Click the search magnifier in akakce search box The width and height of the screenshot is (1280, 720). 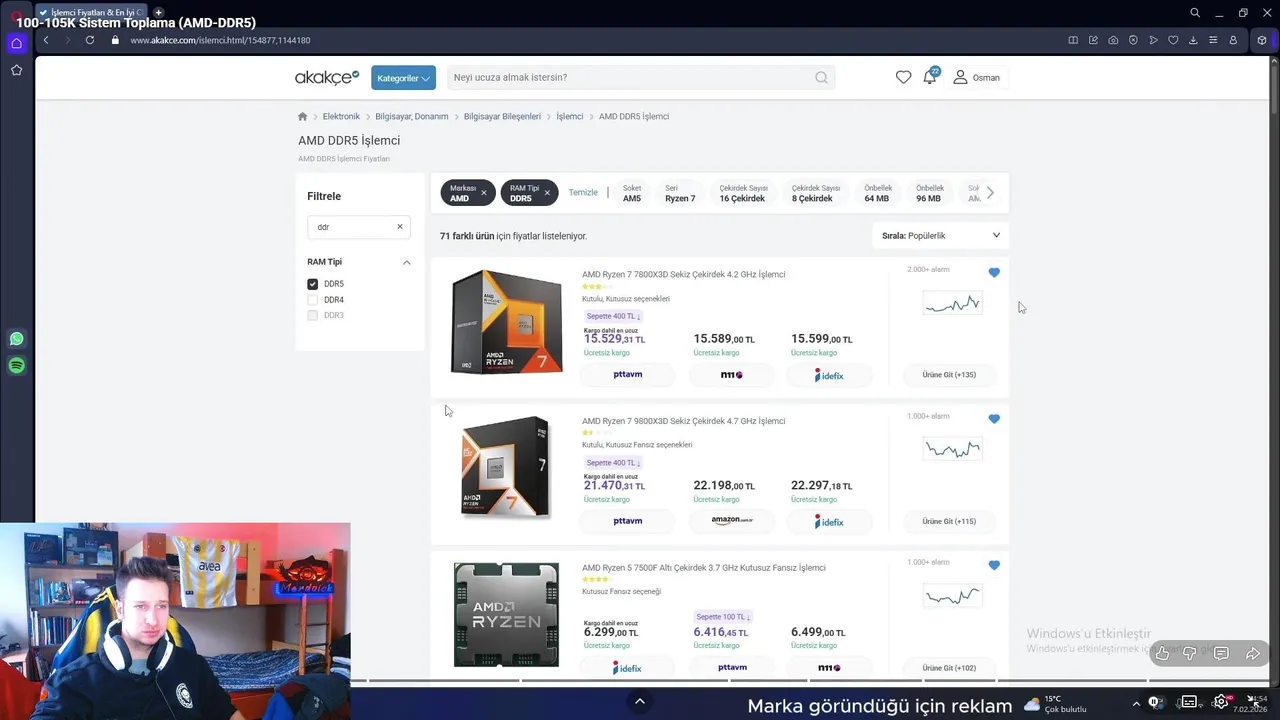click(x=821, y=77)
